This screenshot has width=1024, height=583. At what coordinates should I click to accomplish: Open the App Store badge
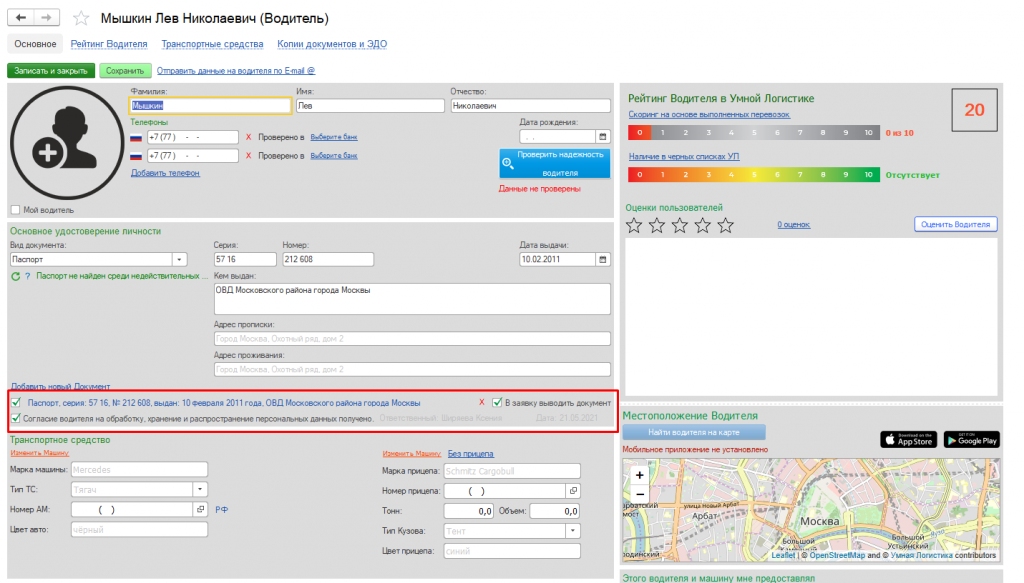[908, 440]
